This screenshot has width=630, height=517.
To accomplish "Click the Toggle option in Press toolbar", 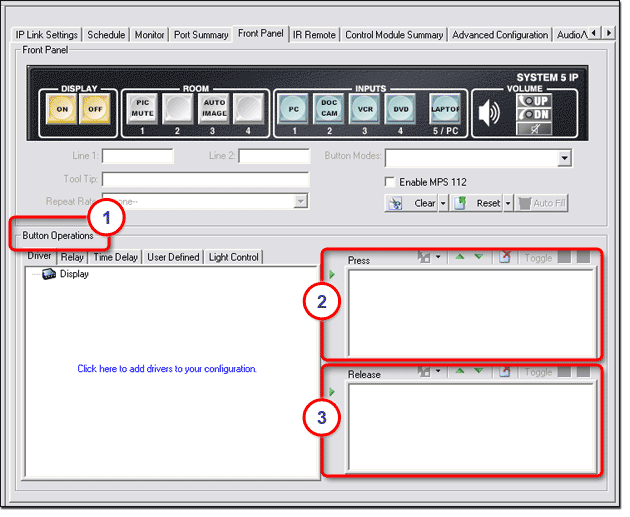I will (538, 259).
